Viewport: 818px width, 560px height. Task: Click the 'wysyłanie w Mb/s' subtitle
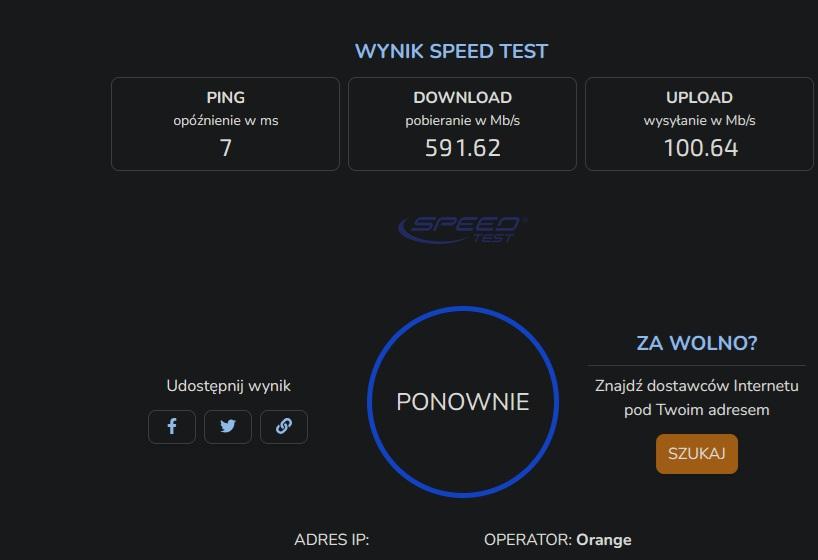[699, 121]
